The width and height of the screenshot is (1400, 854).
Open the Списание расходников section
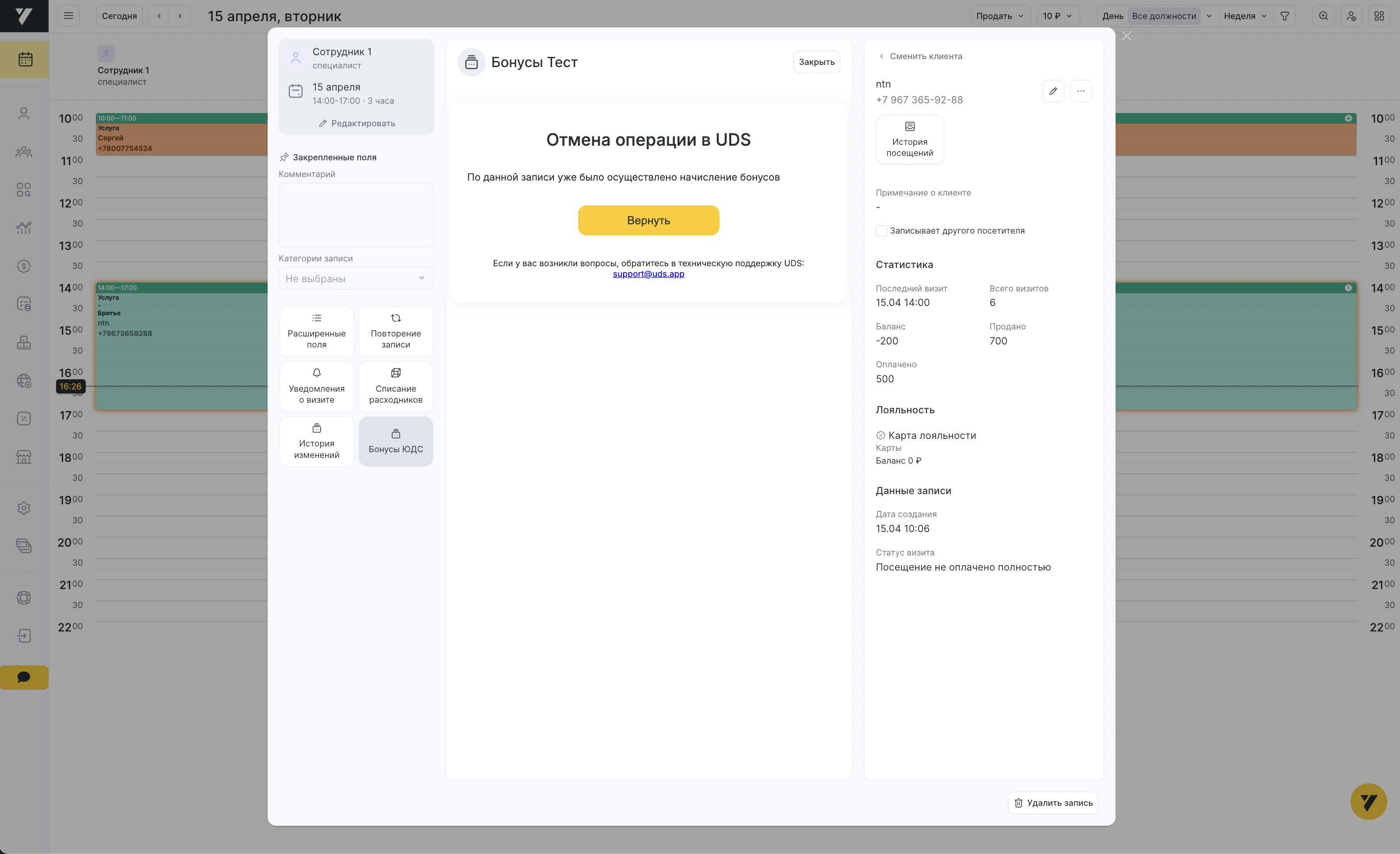(x=395, y=386)
